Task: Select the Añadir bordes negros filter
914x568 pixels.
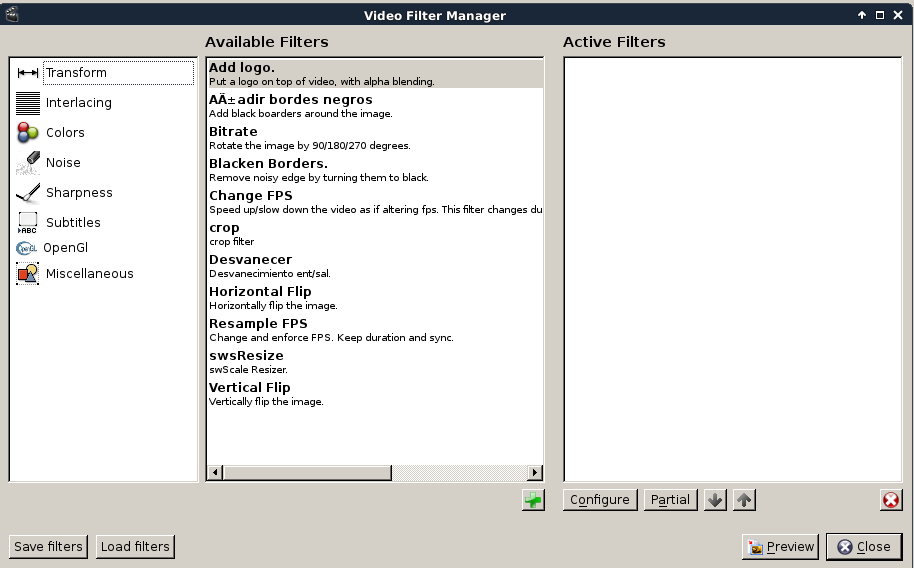Action: [x=375, y=106]
